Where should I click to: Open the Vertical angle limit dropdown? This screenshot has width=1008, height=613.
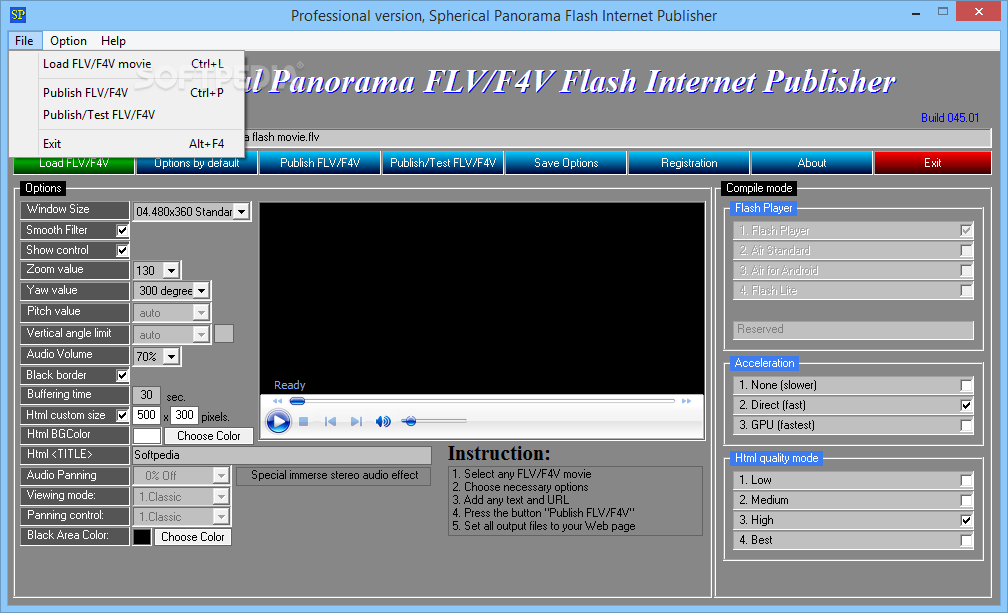(x=201, y=335)
